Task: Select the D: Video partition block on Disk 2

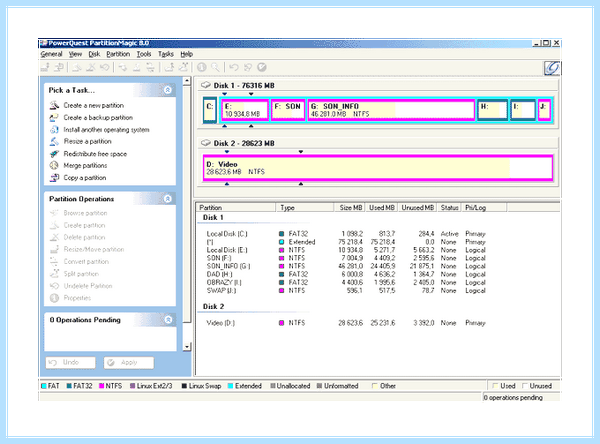Action: pyautogui.click(x=378, y=168)
